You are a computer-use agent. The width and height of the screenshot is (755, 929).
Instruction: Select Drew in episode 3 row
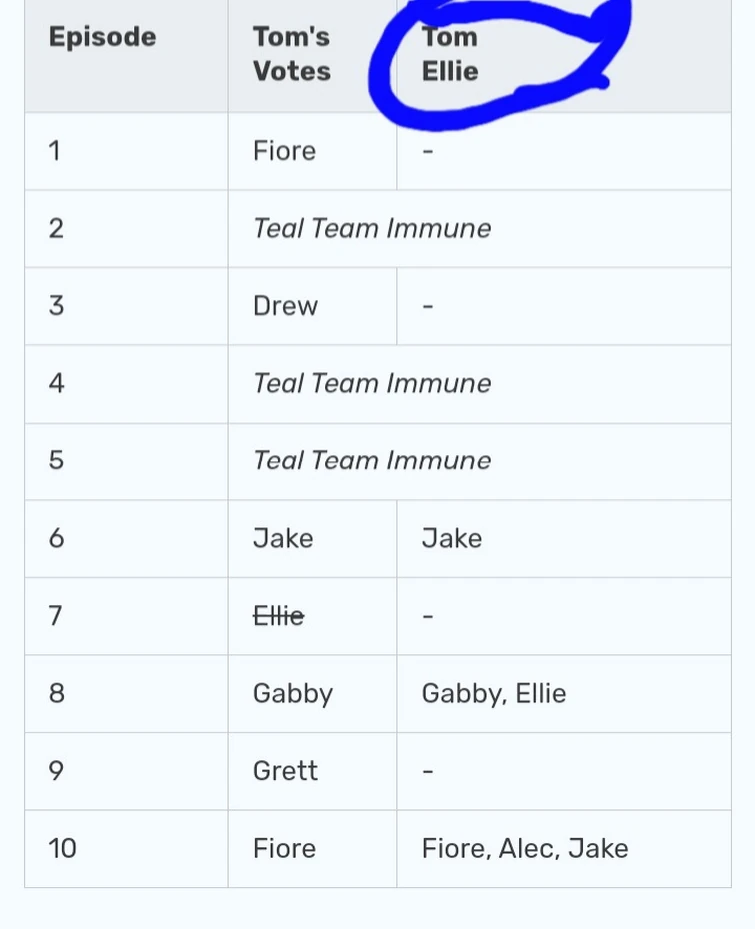[x=286, y=306]
